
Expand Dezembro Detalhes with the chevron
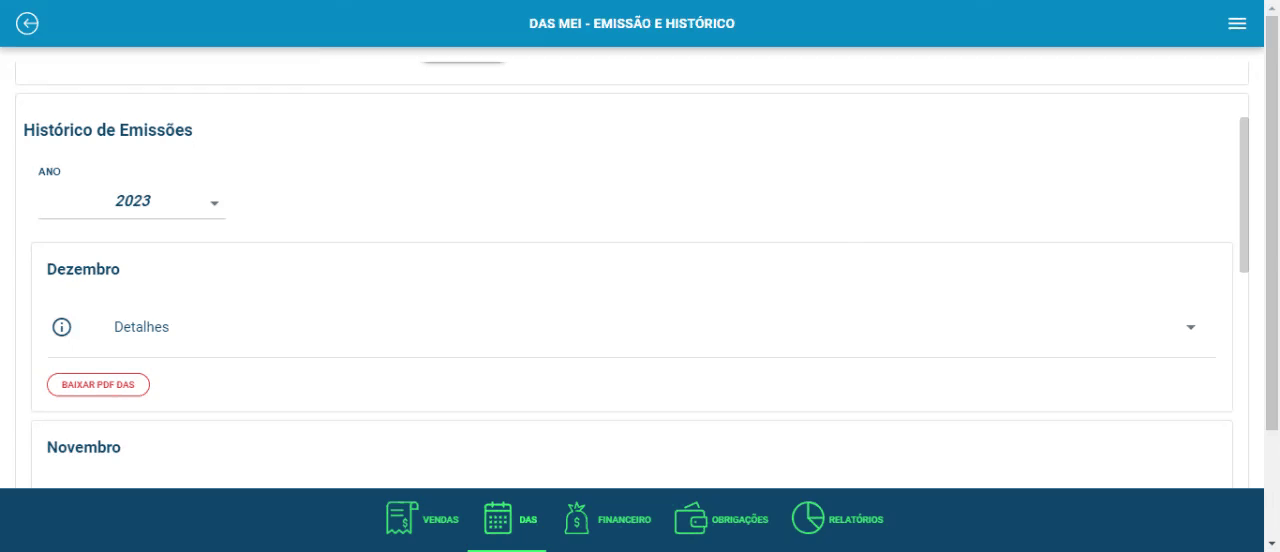click(x=1190, y=328)
